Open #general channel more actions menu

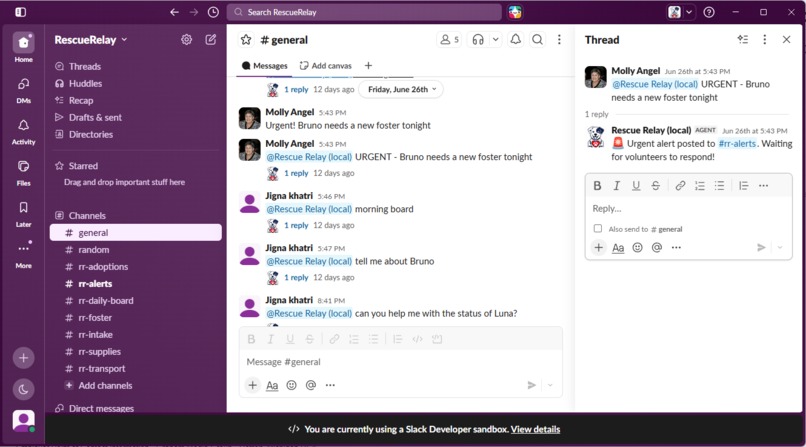pos(559,40)
